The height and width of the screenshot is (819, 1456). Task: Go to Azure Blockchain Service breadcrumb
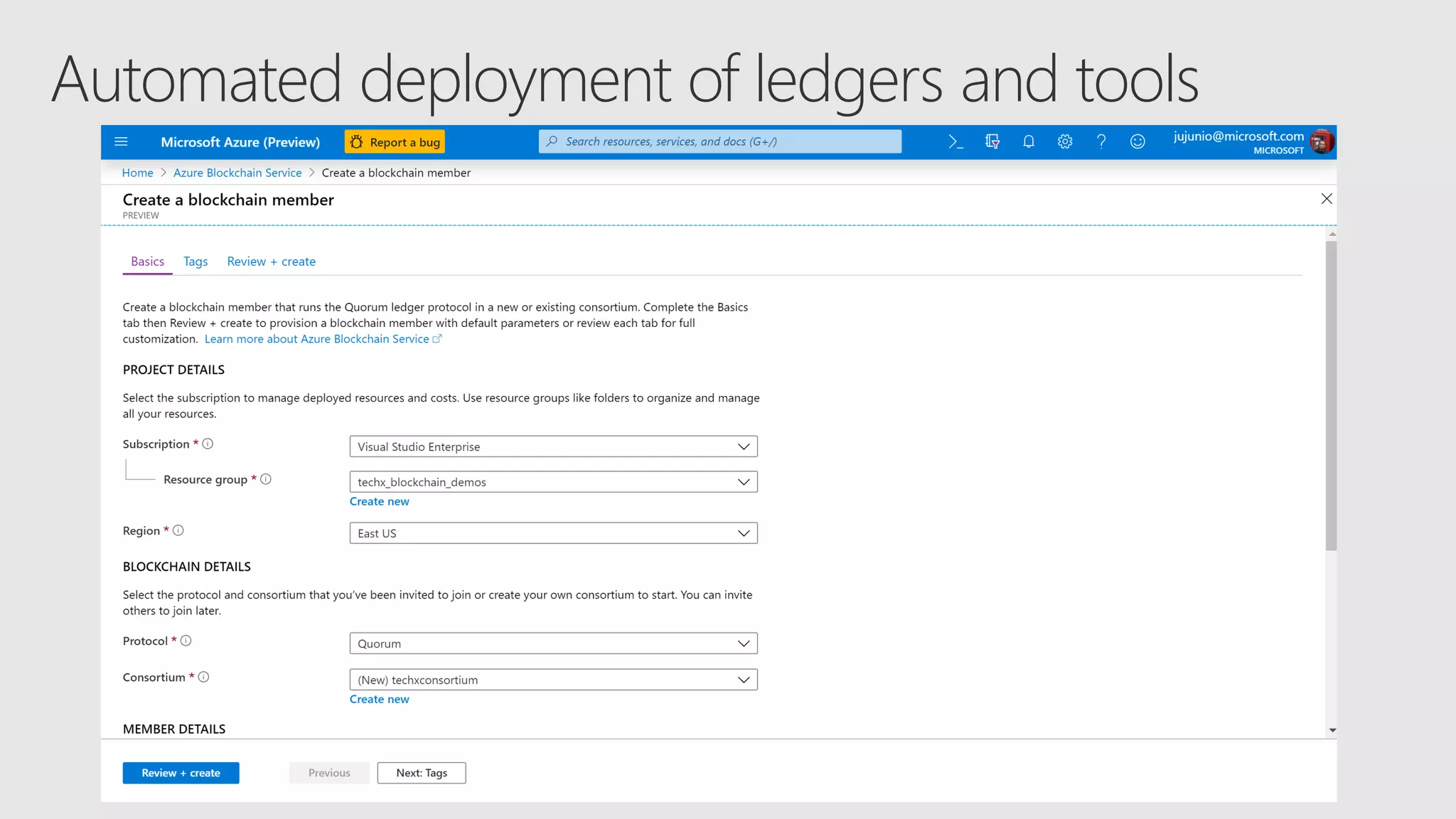coord(237,173)
